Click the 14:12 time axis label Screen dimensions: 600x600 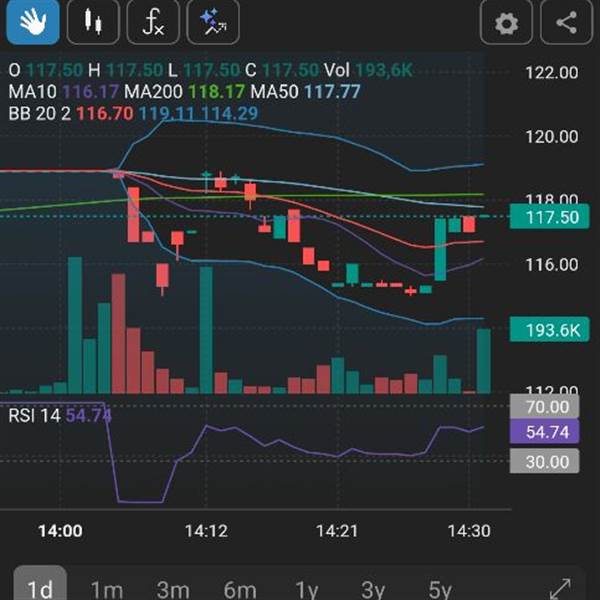click(x=206, y=531)
